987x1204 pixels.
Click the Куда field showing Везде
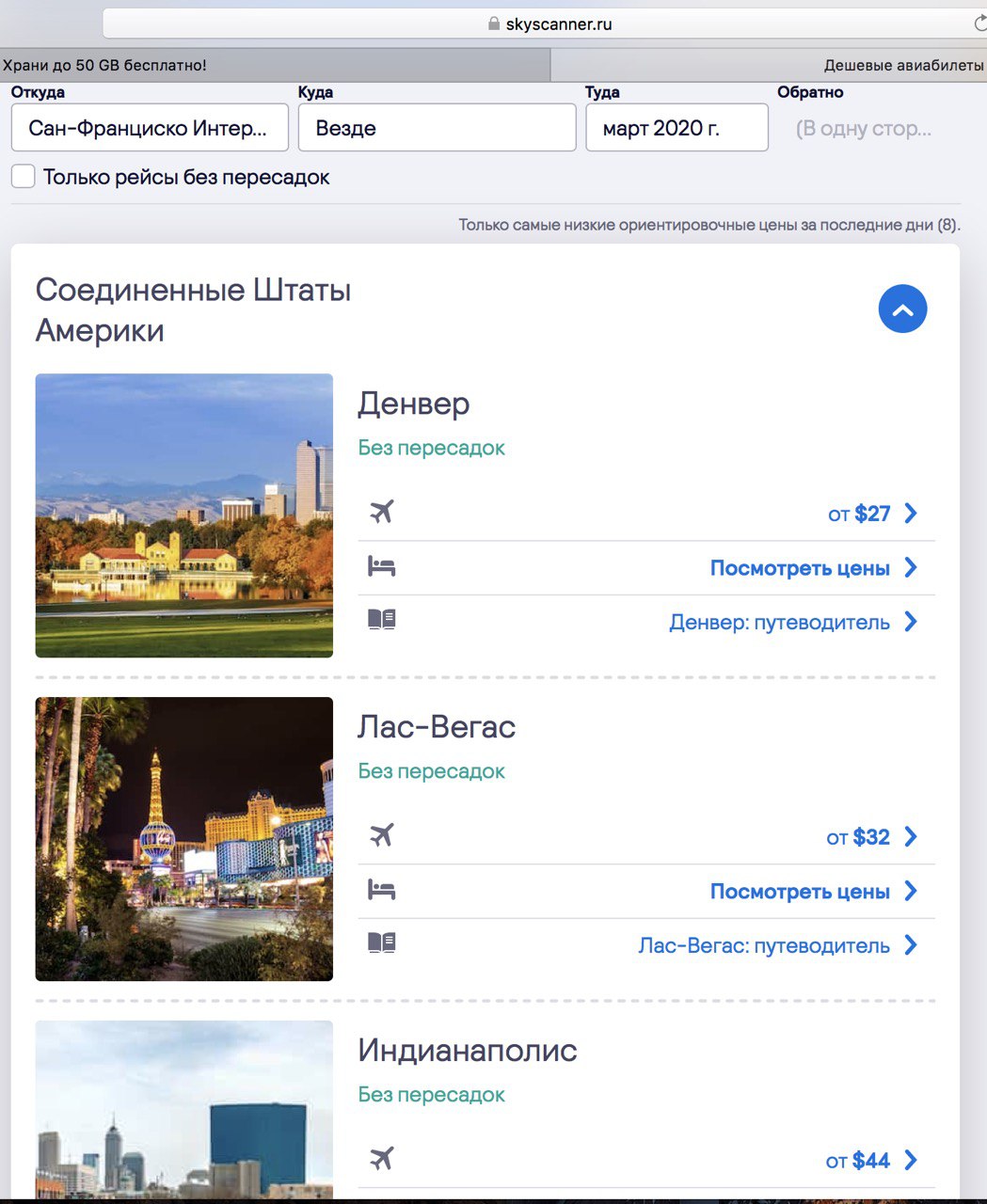[x=437, y=128]
